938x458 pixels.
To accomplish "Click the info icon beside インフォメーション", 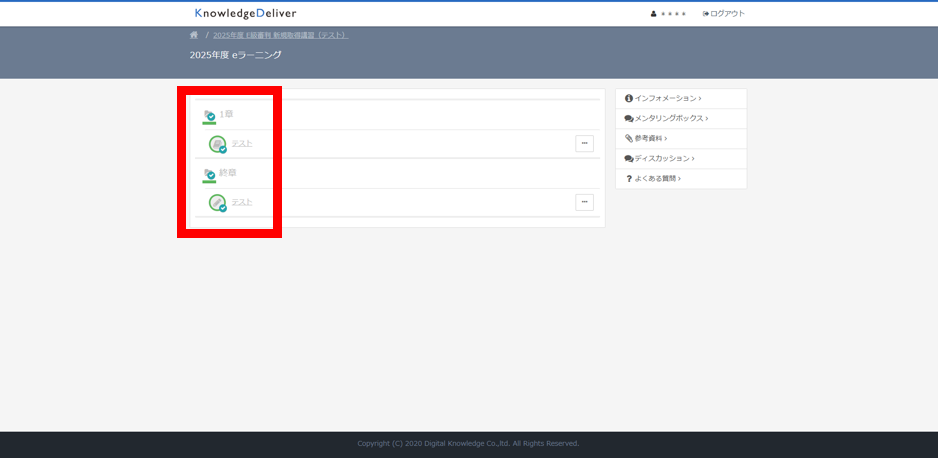I will pyautogui.click(x=629, y=98).
